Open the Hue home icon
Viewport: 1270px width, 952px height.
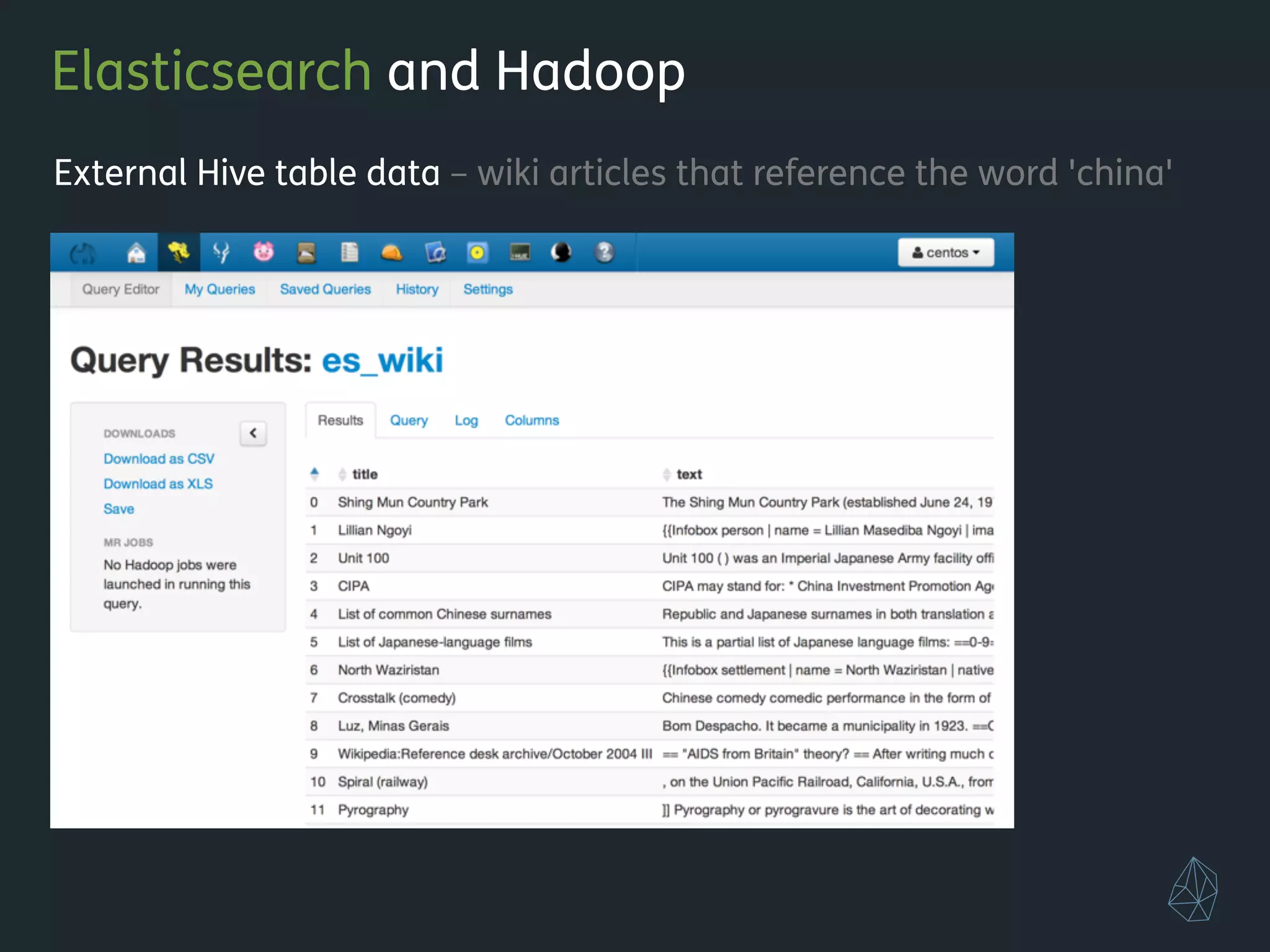tap(136, 253)
